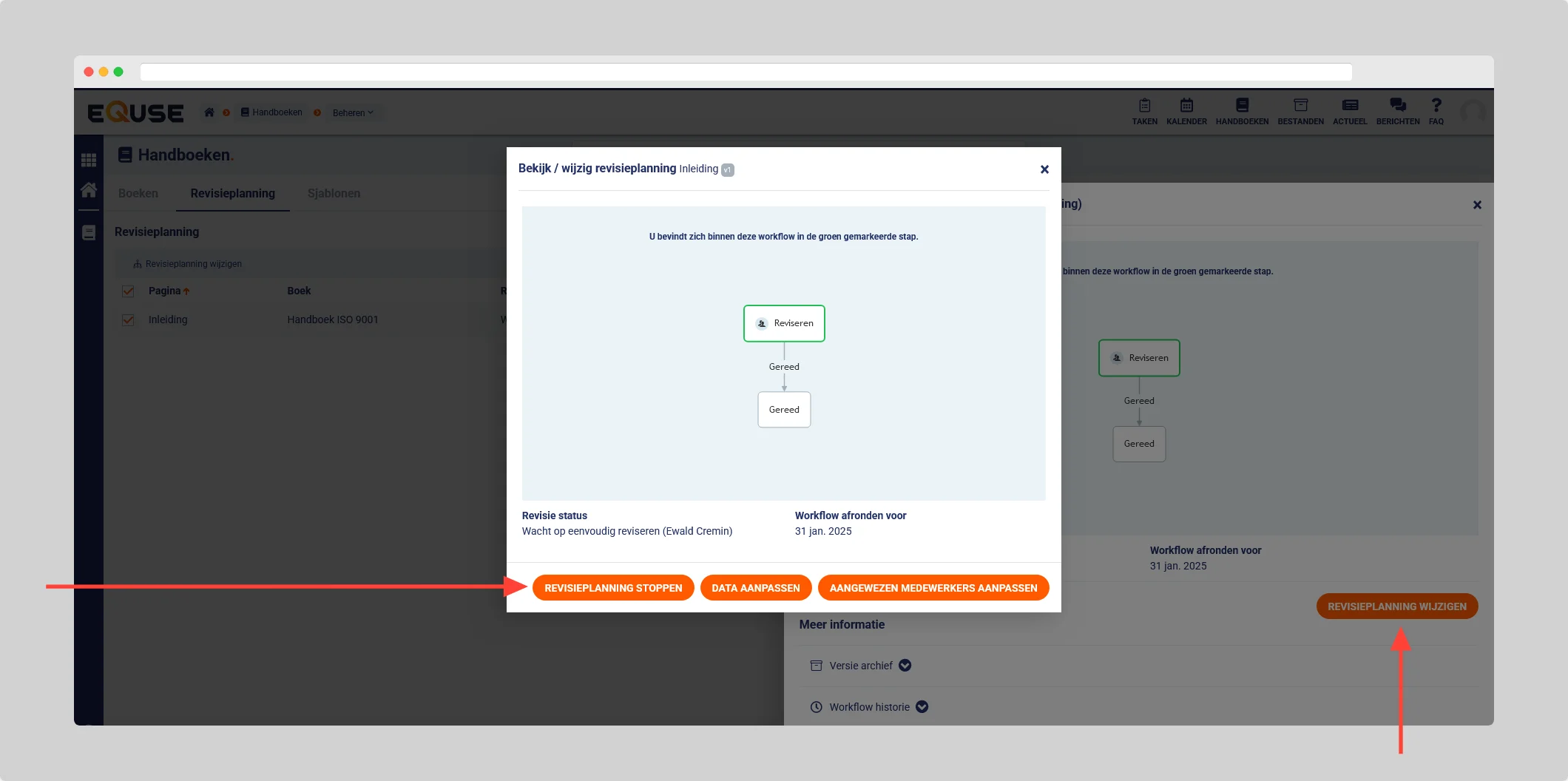The width and height of the screenshot is (1568, 781).
Task: Open the FAQ question mark icon
Action: tap(1436, 106)
